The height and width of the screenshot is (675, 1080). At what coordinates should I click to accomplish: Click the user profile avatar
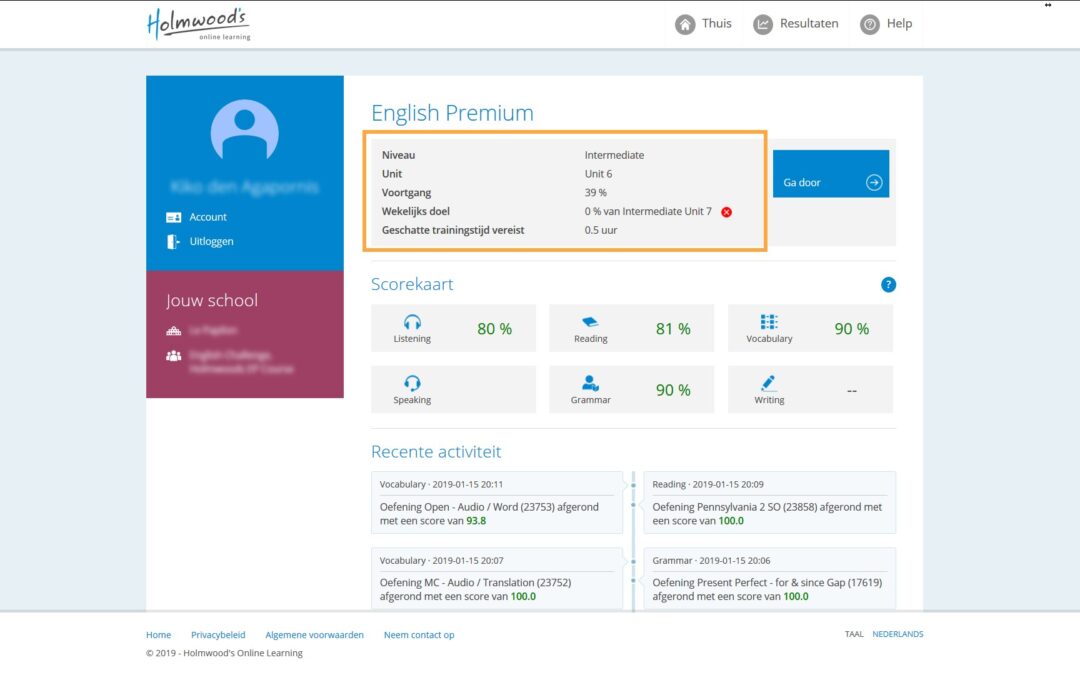(x=245, y=132)
